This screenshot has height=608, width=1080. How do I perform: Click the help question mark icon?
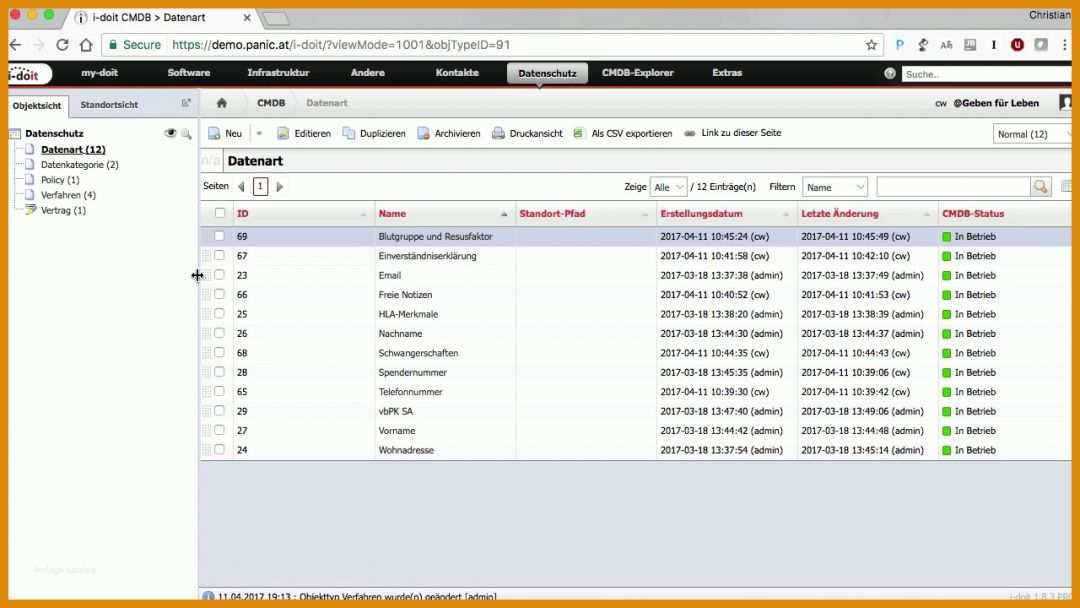pyautogui.click(x=889, y=73)
